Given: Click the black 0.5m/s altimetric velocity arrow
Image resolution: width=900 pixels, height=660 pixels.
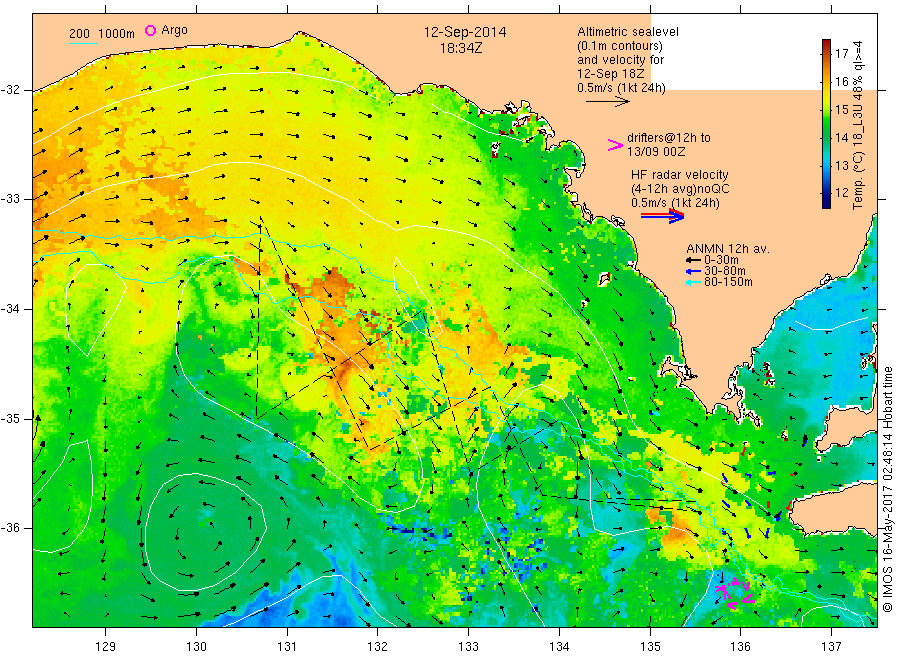Looking at the screenshot, I should click(x=608, y=102).
